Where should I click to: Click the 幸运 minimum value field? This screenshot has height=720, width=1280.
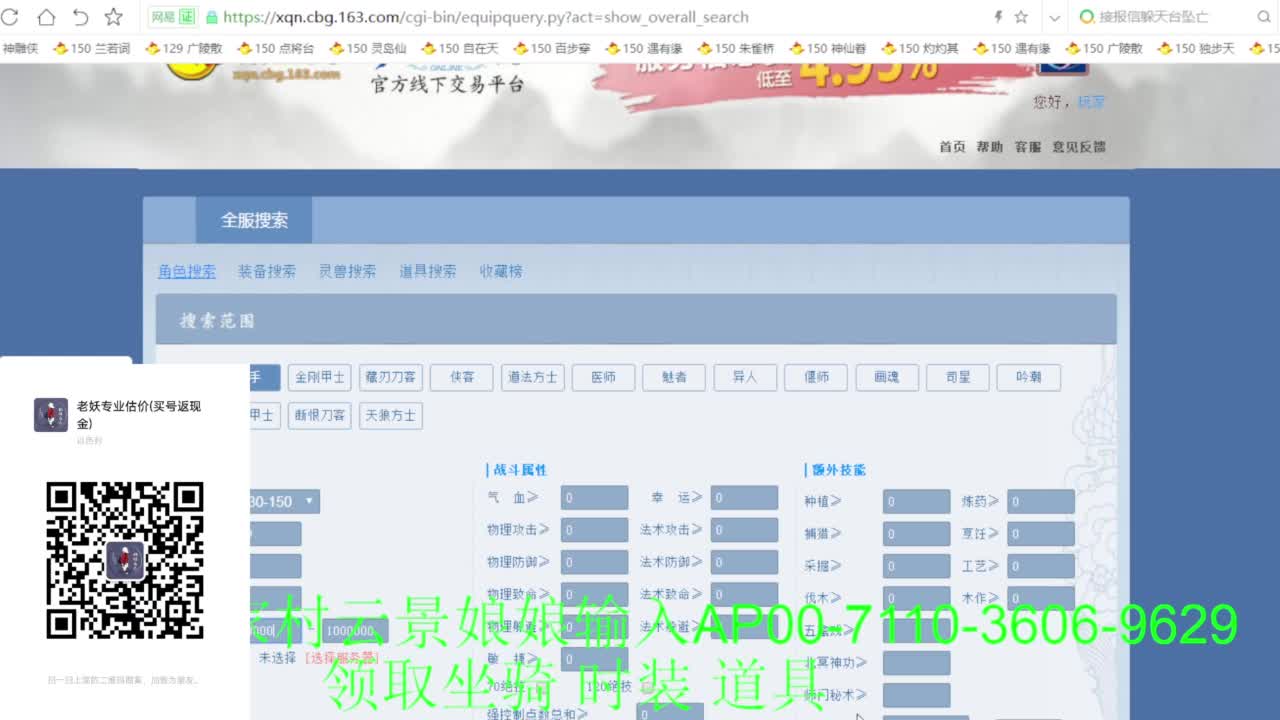745,498
